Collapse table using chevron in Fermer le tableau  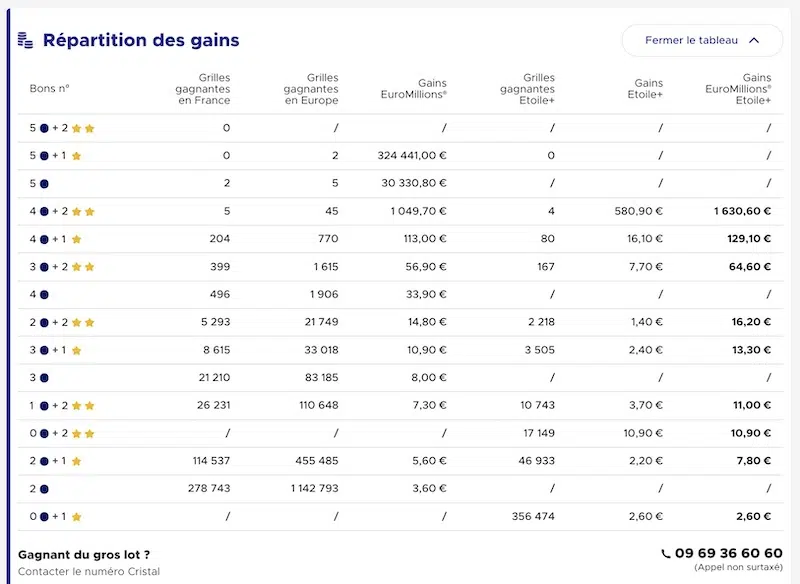754,40
